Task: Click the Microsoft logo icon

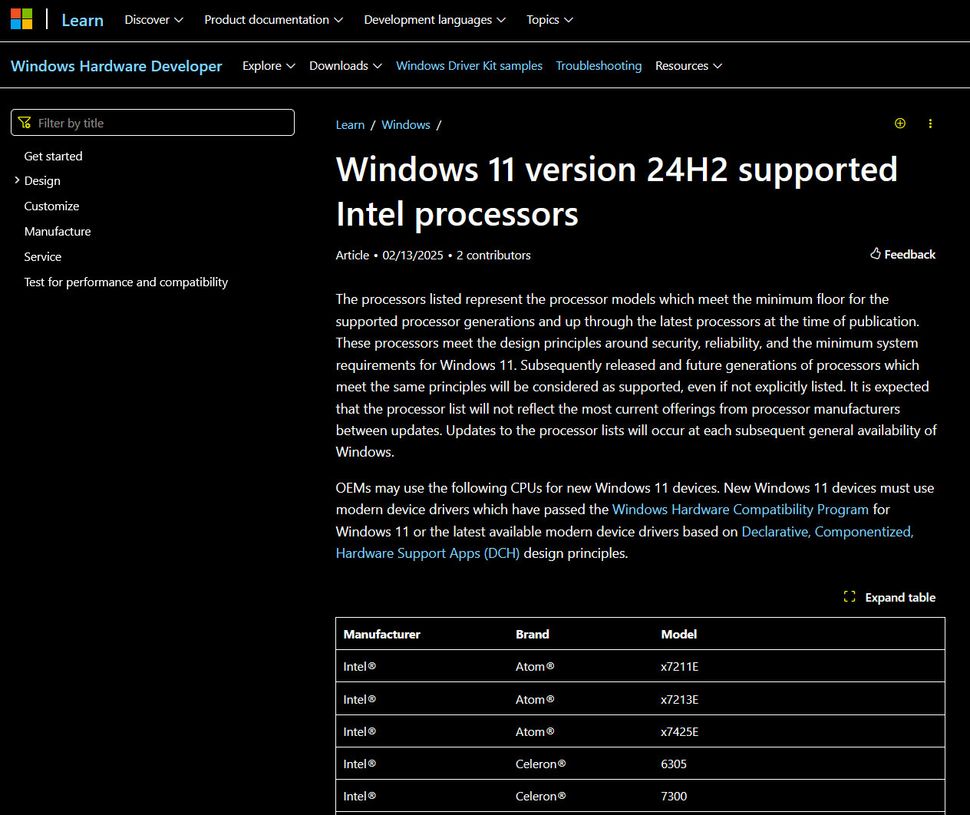Action: 20,19
